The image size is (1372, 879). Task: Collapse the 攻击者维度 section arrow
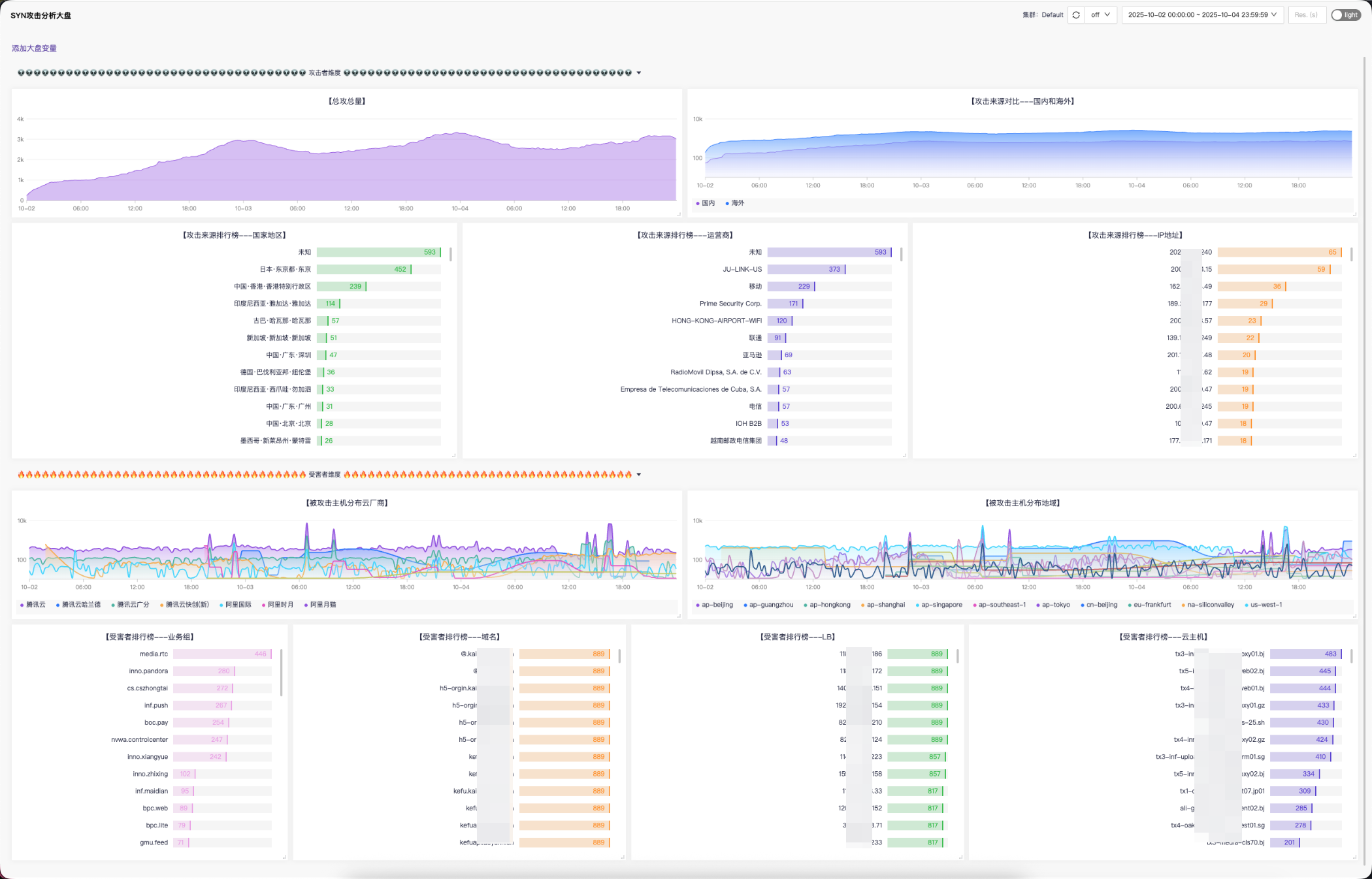[638, 73]
